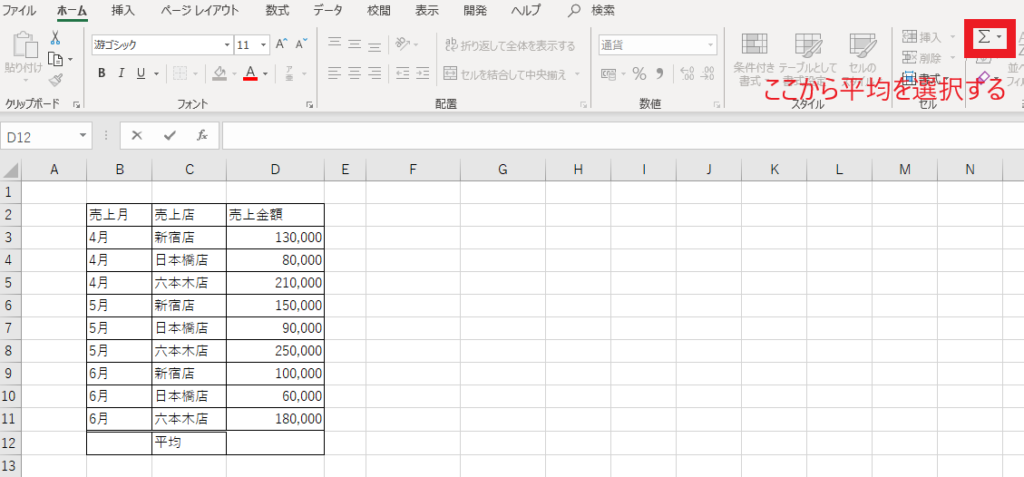Click the fx insert function icon
Viewport: 1024px width, 477px height.
pyautogui.click(x=202, y=135)
